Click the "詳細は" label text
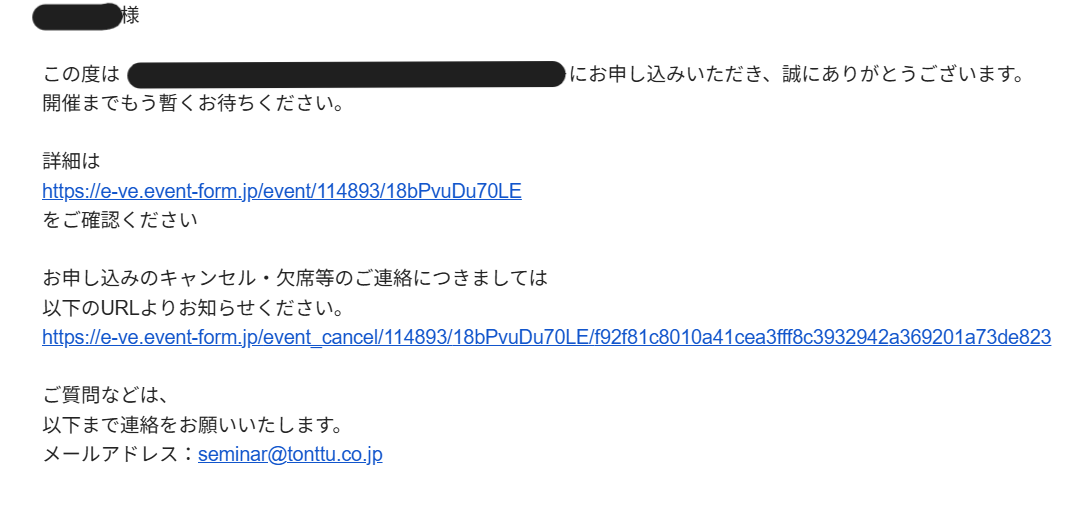Viewport: 1091px width, 518px height. pos(71,161)
